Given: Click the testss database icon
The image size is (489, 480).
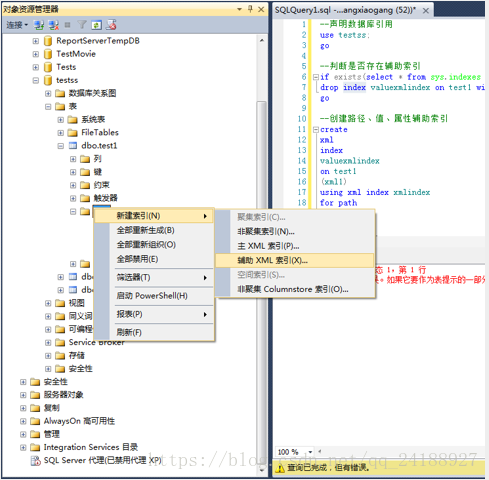Looking at the screenshot, I should click(48, 80).
